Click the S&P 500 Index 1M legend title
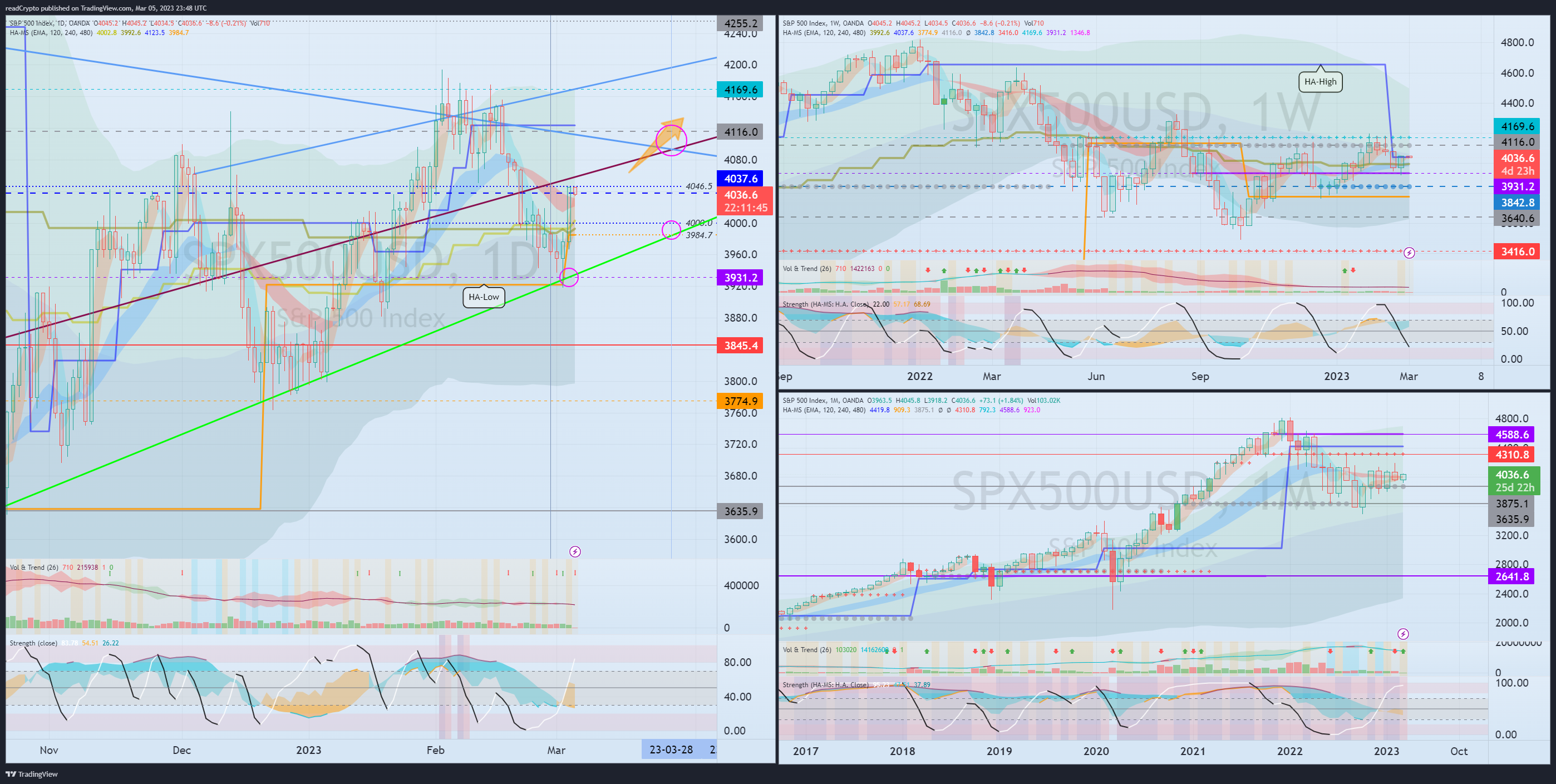The width and height of the screenshot is (1556, 784). click(x=823, y=401)
